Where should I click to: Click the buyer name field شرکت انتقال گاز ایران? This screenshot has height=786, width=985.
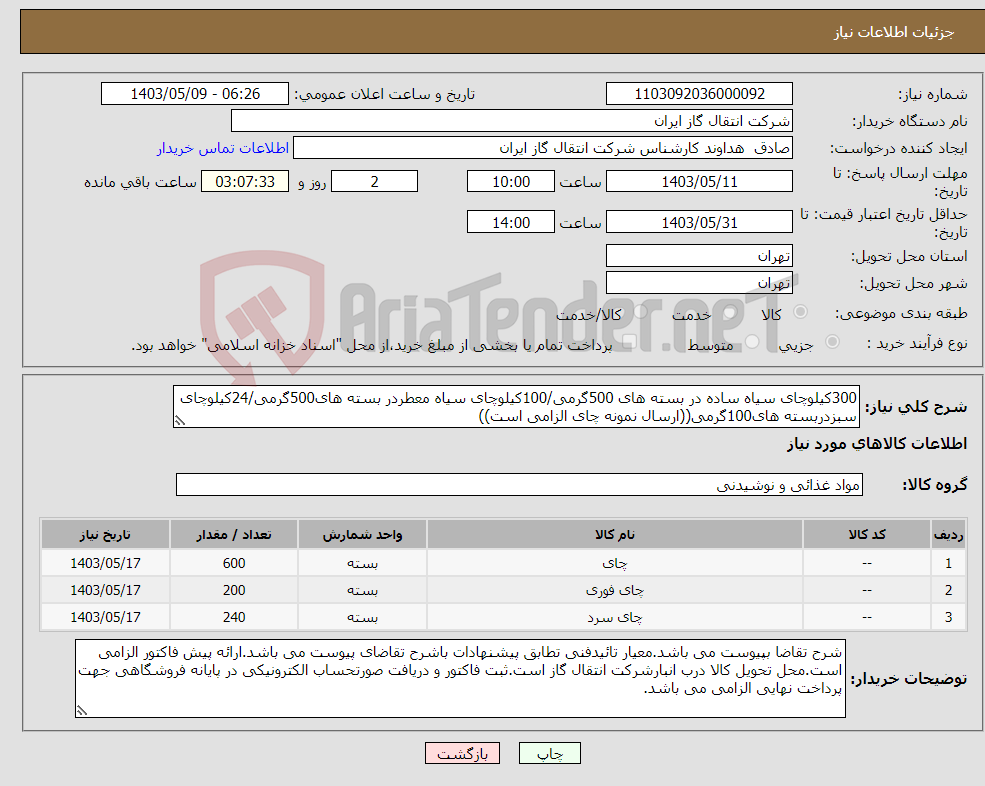(512, 121)
